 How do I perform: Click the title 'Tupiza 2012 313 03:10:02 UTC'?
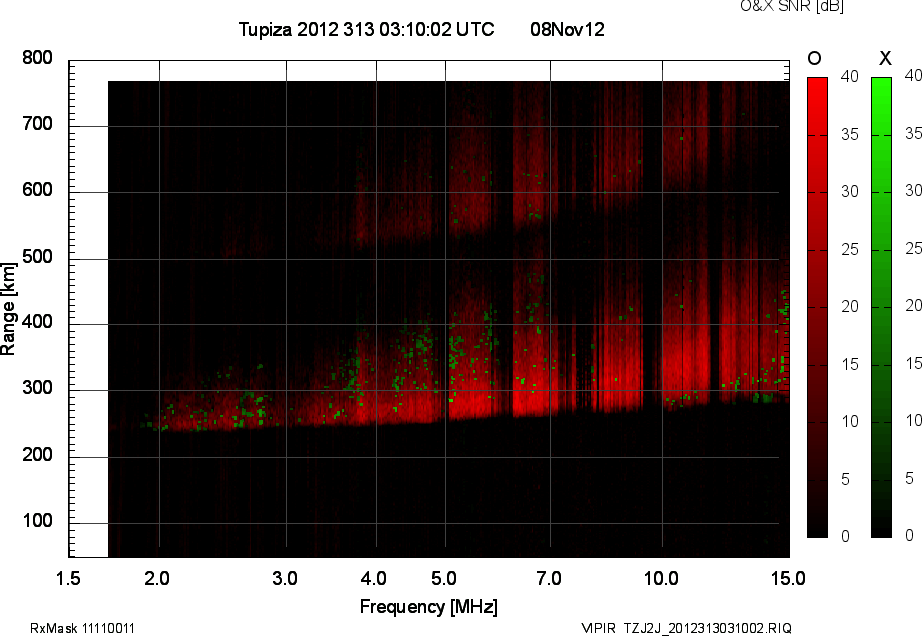pos(366,29)
